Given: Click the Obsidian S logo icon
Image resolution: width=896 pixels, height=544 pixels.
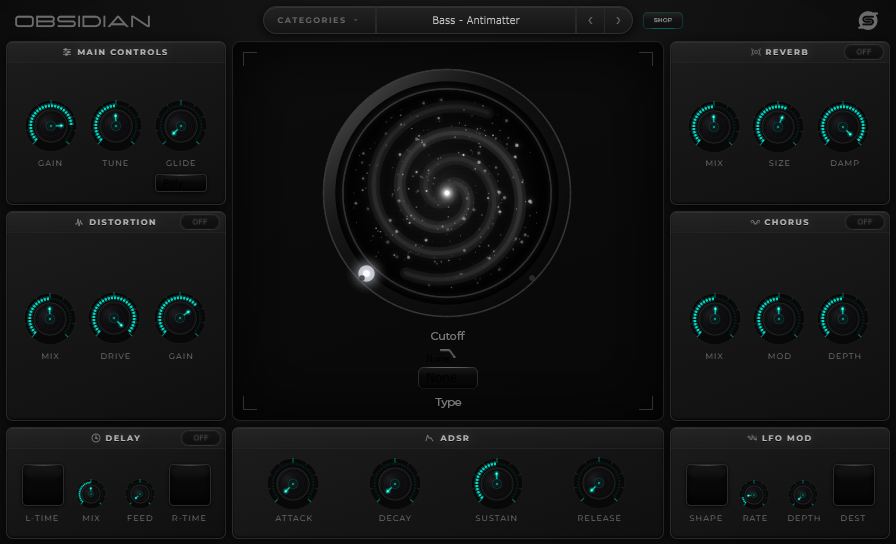Looking at the screenshot, I should tap(867, 21).
